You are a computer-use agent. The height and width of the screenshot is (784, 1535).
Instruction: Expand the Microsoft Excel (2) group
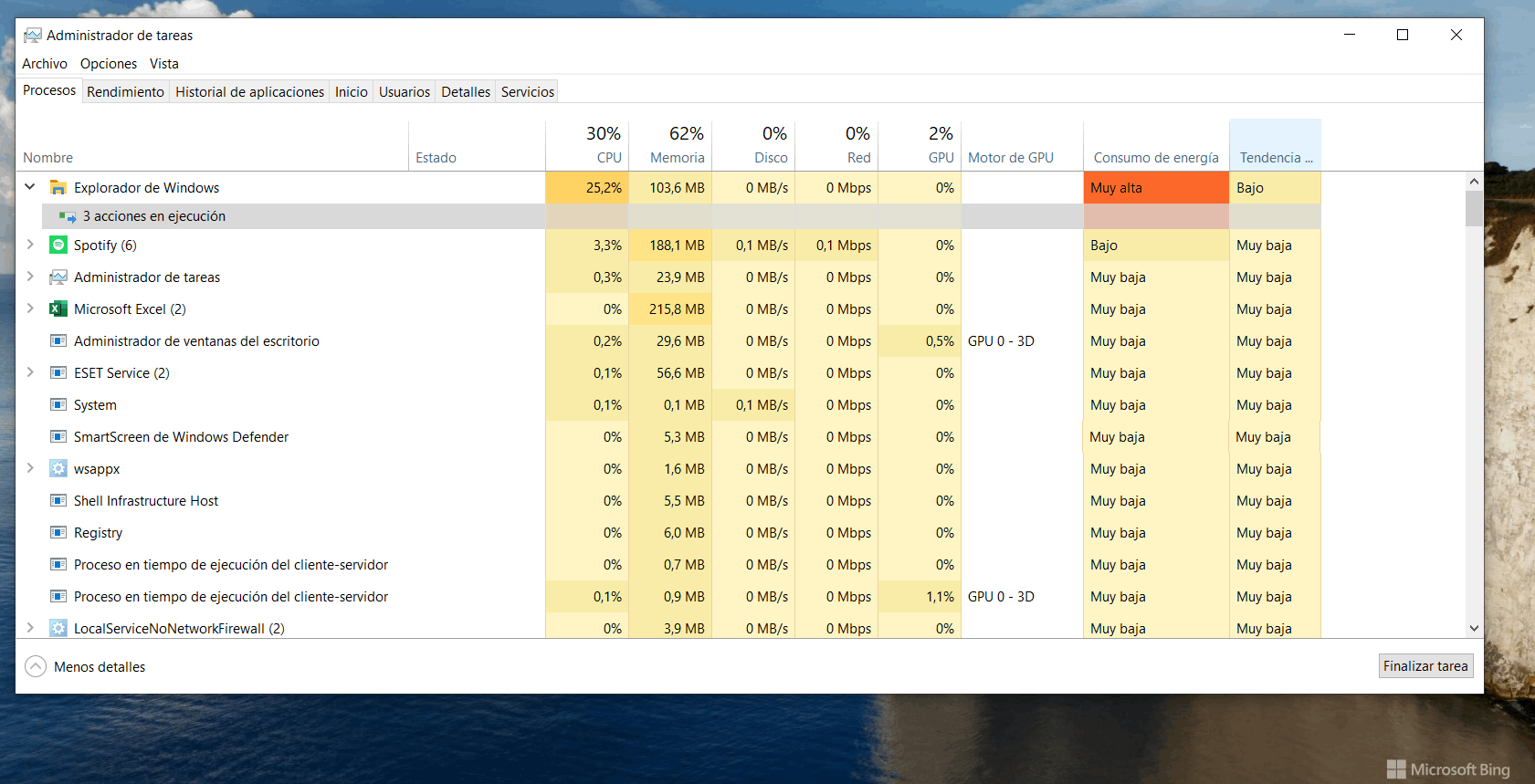pyautogui.click(x=30, y=308)
